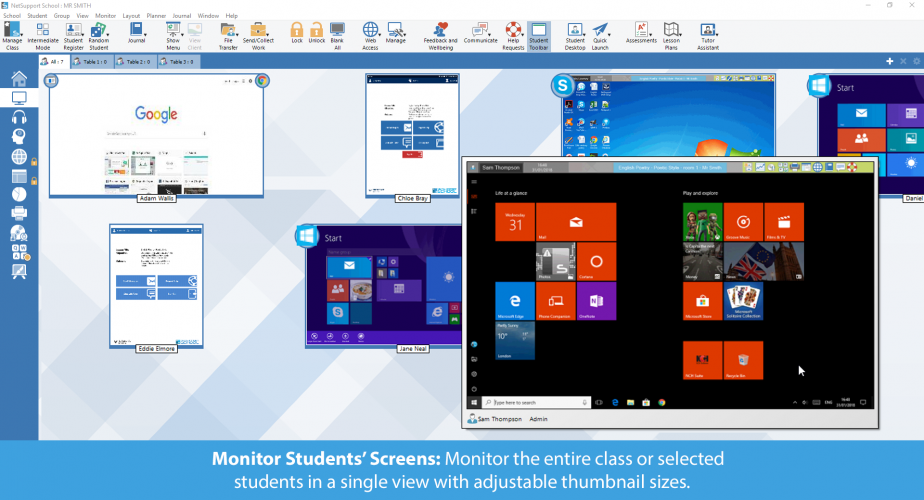The height and width of the screenshot is (500, 924).
Task: Toggle the Student Toolbar button
Action: click(538, 35)
